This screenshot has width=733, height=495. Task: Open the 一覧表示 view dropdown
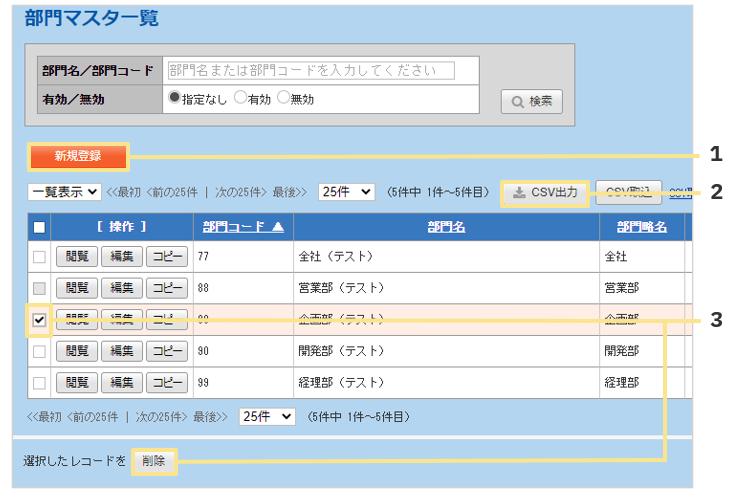[x=64, y=192]
